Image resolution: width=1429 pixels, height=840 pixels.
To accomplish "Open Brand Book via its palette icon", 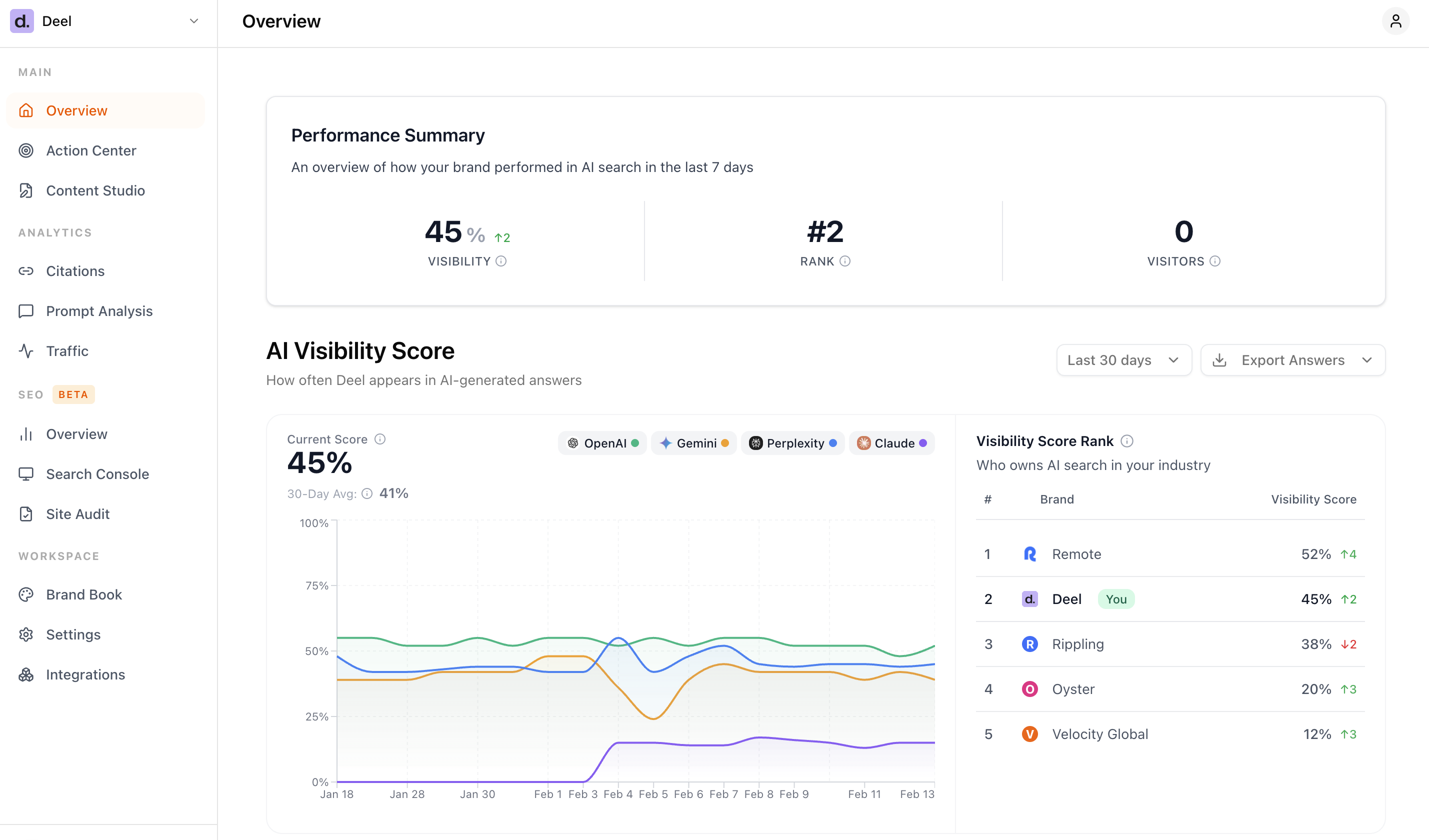I will pyautogui.click(x=26, y=594).
